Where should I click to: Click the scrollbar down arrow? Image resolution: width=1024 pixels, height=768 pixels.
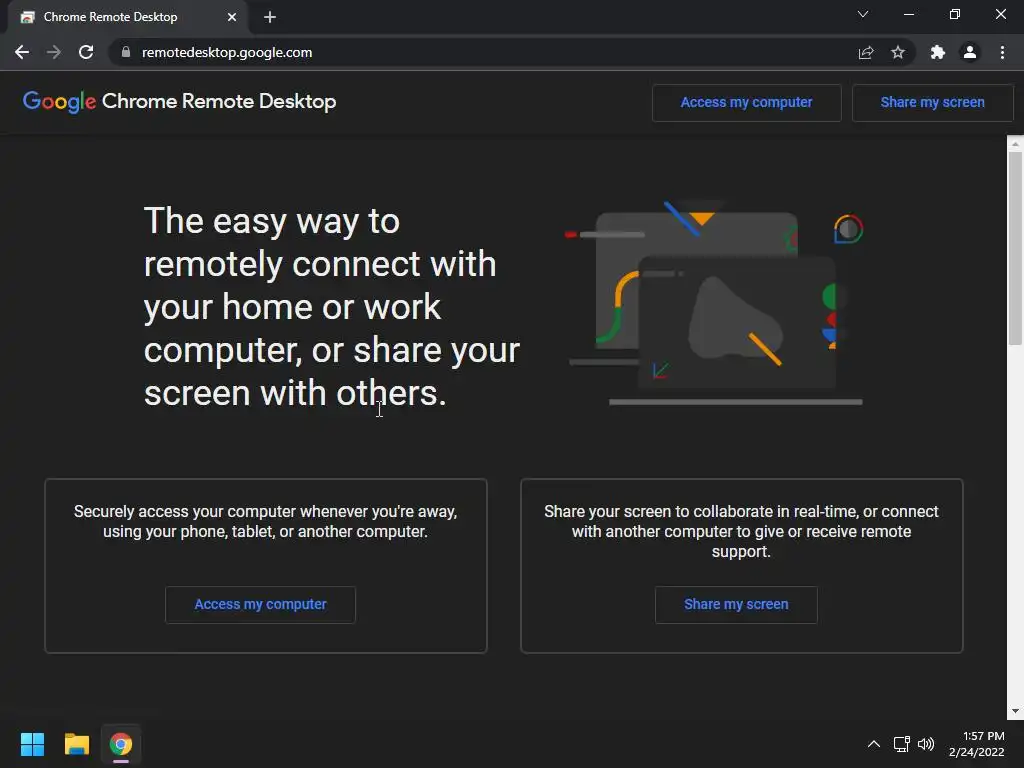click(1015, 711)
